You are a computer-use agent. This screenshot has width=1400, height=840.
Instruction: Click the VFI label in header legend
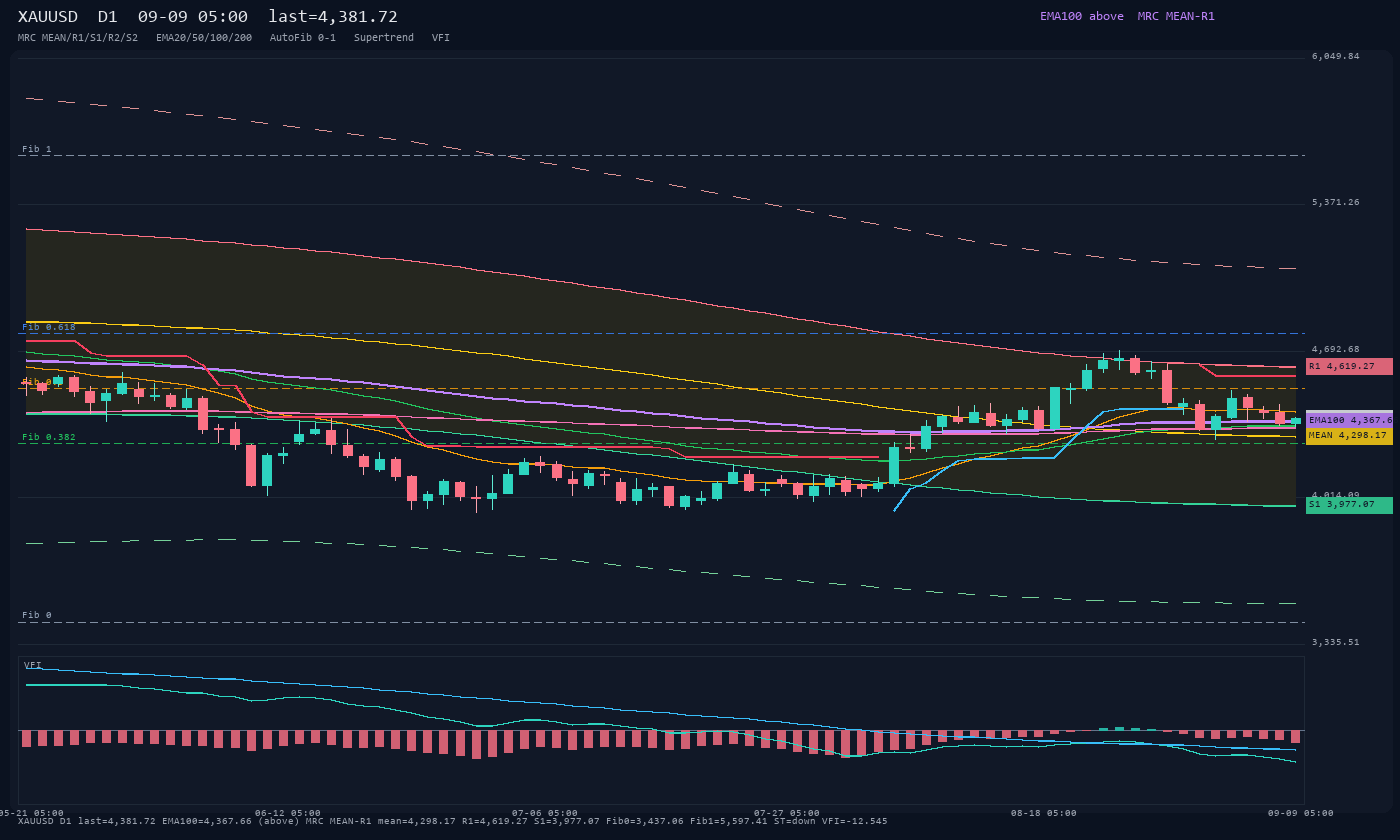click(441, 38)
